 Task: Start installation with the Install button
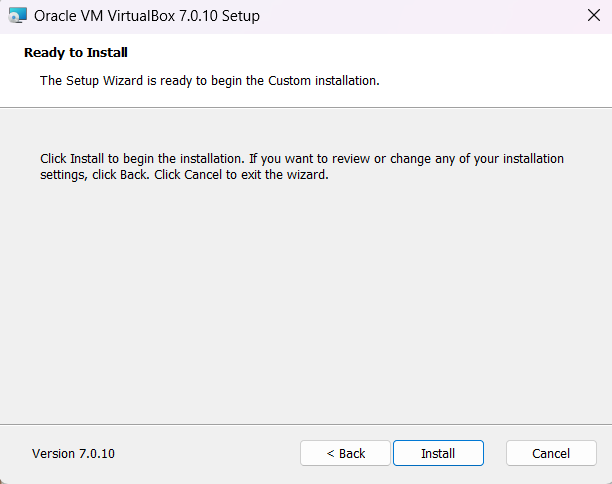438,453
